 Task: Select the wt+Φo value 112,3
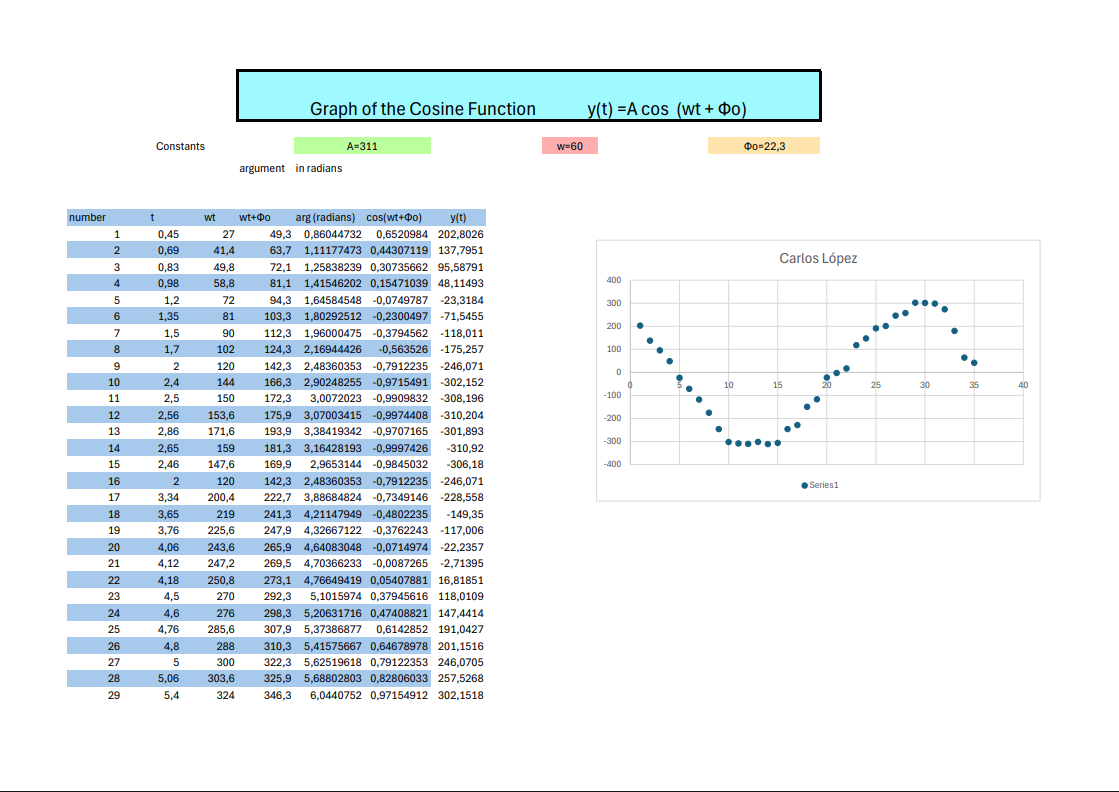pos(278,333)
